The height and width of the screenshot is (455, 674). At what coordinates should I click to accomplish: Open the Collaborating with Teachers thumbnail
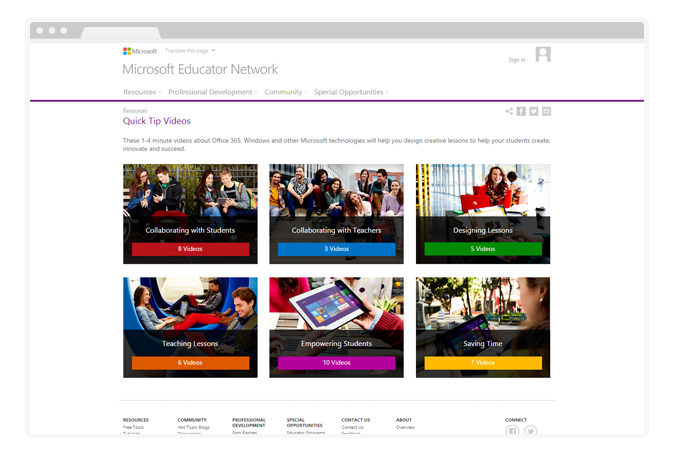tap(337, 214)
